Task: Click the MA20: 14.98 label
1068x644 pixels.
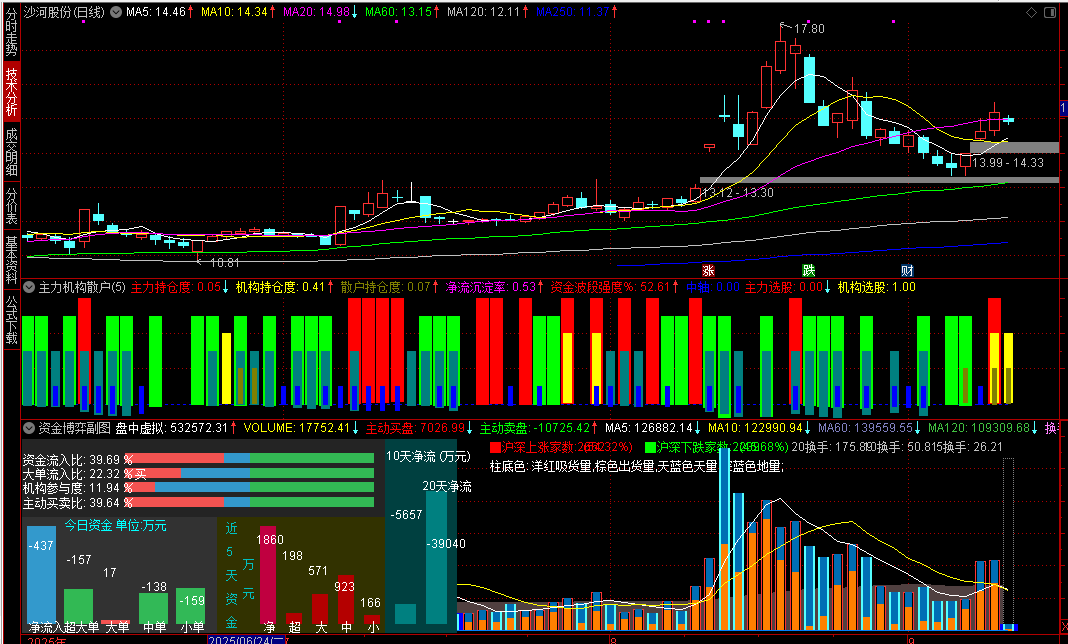Action: [x=317, y=12]
